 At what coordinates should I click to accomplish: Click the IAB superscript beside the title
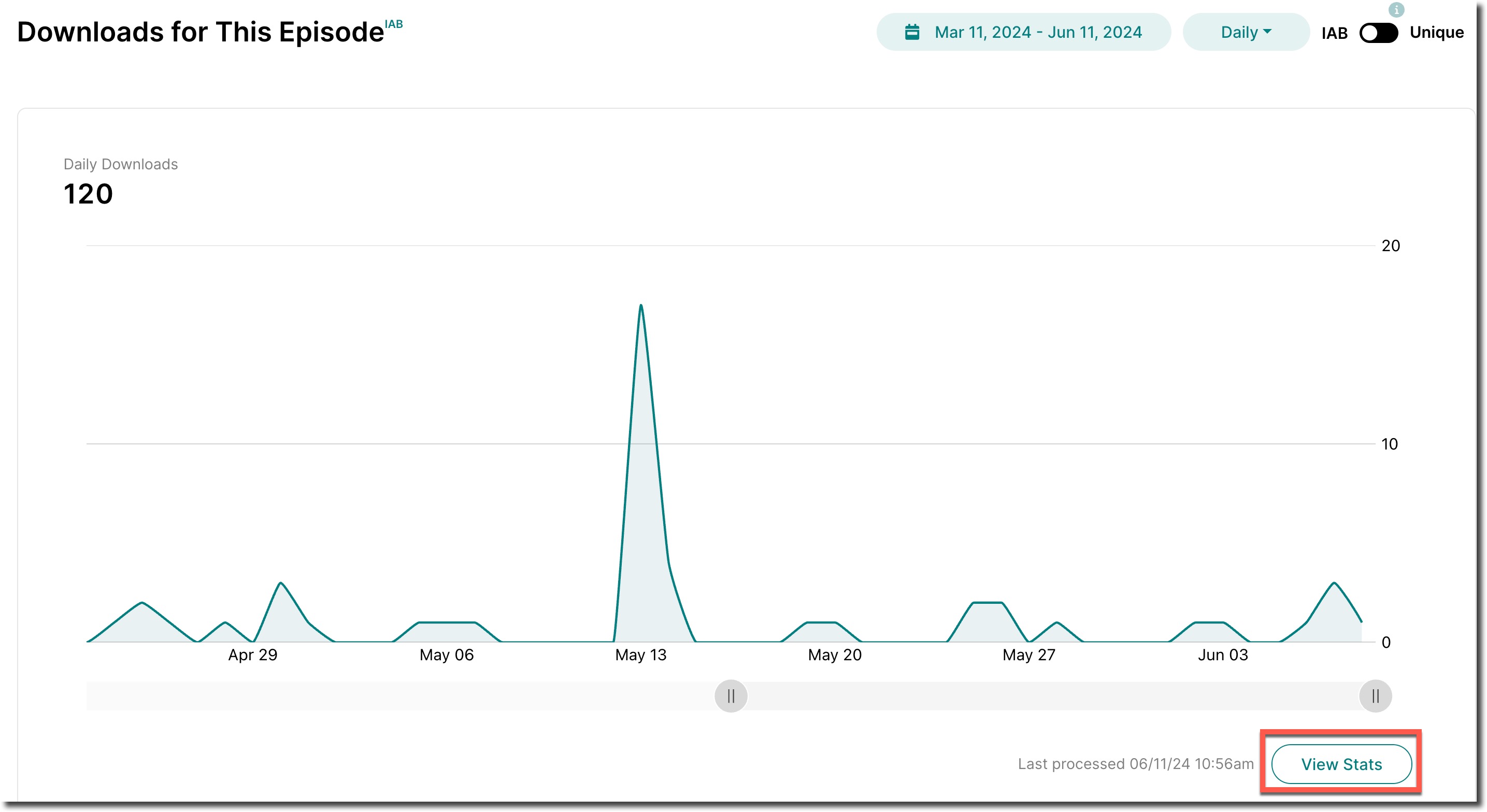coord(394,24)
